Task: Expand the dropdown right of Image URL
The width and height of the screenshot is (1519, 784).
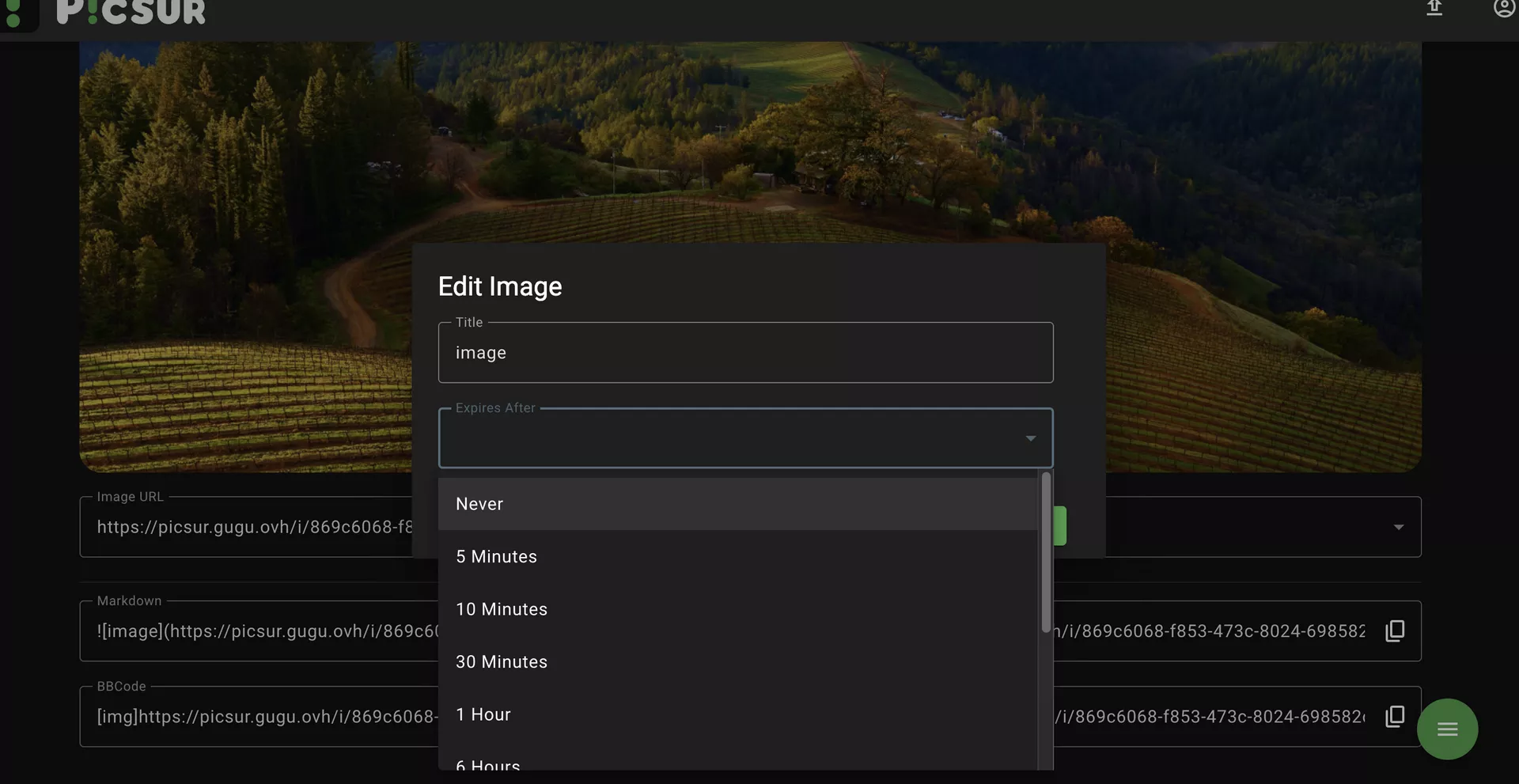Action: point(1398,527)
